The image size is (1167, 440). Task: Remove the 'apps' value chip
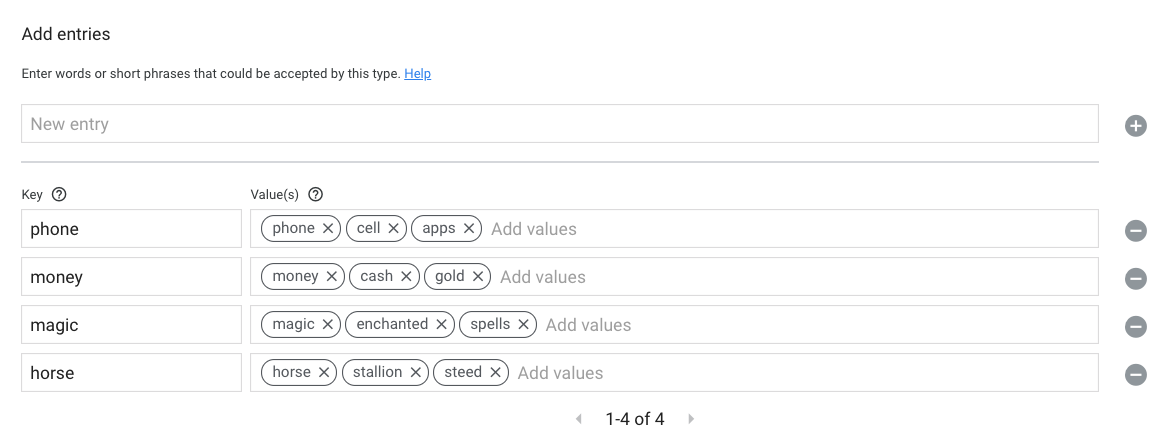(x=468, y=229)
